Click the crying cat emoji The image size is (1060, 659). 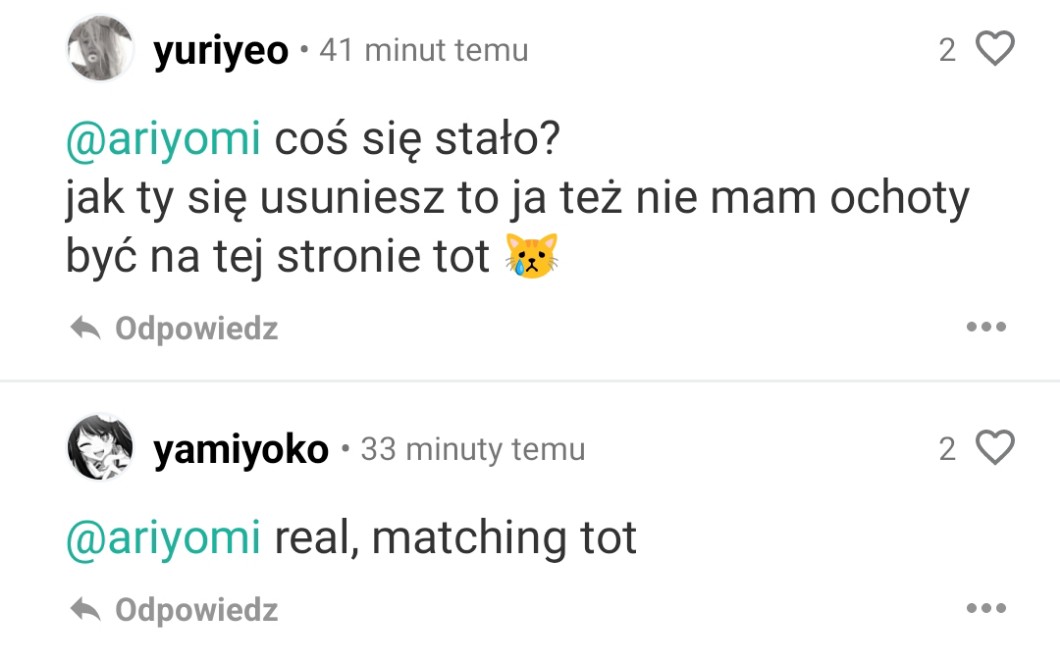[531, 256]
